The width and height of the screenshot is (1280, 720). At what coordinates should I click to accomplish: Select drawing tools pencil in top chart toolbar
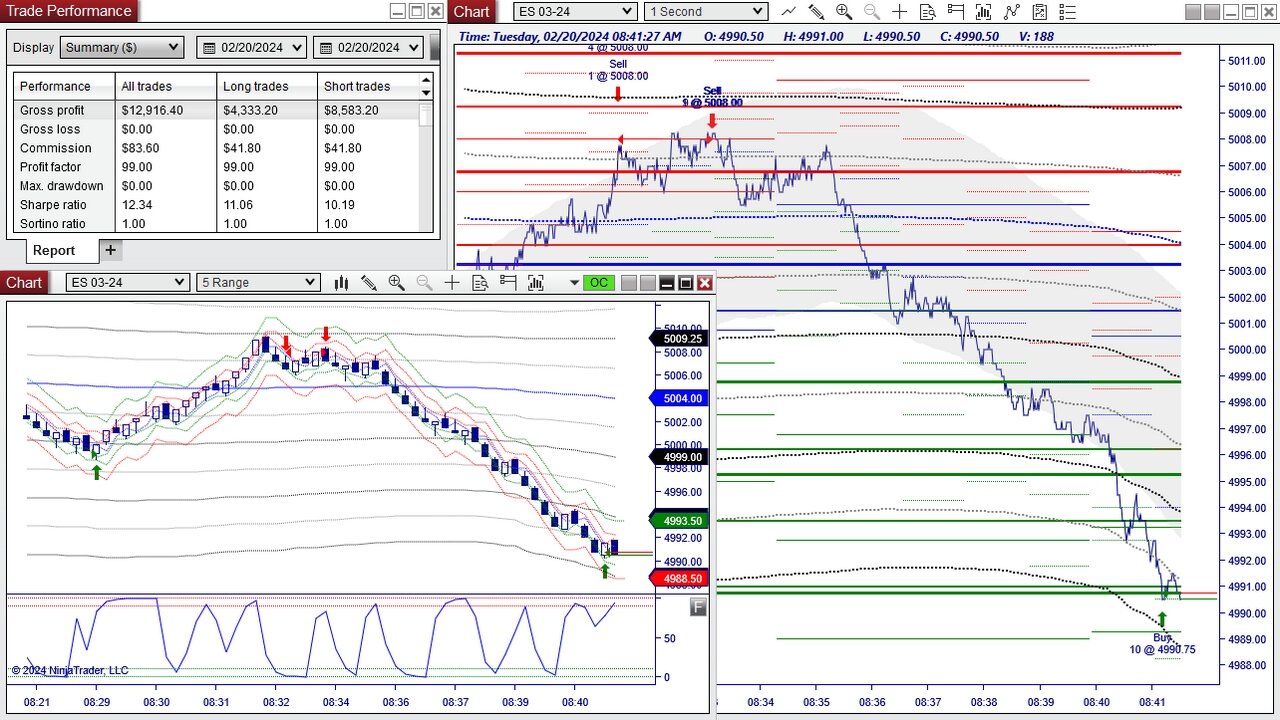pyautogui.click(x=816, y=12)
